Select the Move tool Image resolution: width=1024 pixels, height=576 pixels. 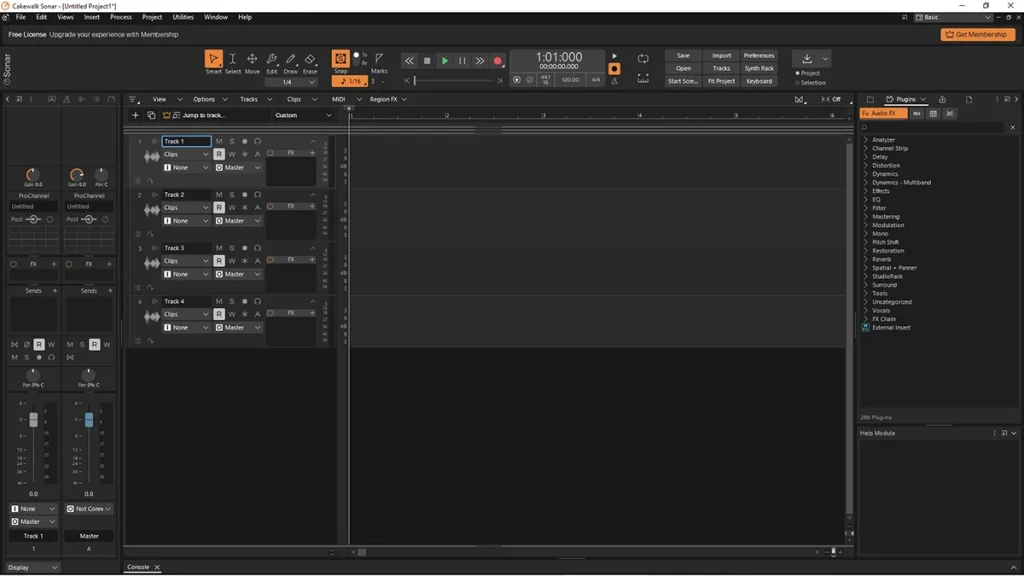(x=252, y=60)
